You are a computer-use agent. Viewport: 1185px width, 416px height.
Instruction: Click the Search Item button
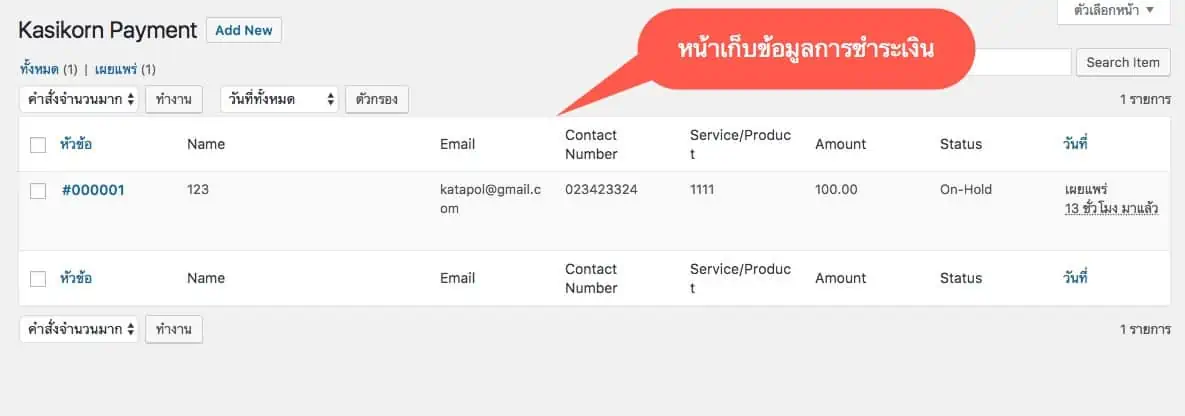1122,63
